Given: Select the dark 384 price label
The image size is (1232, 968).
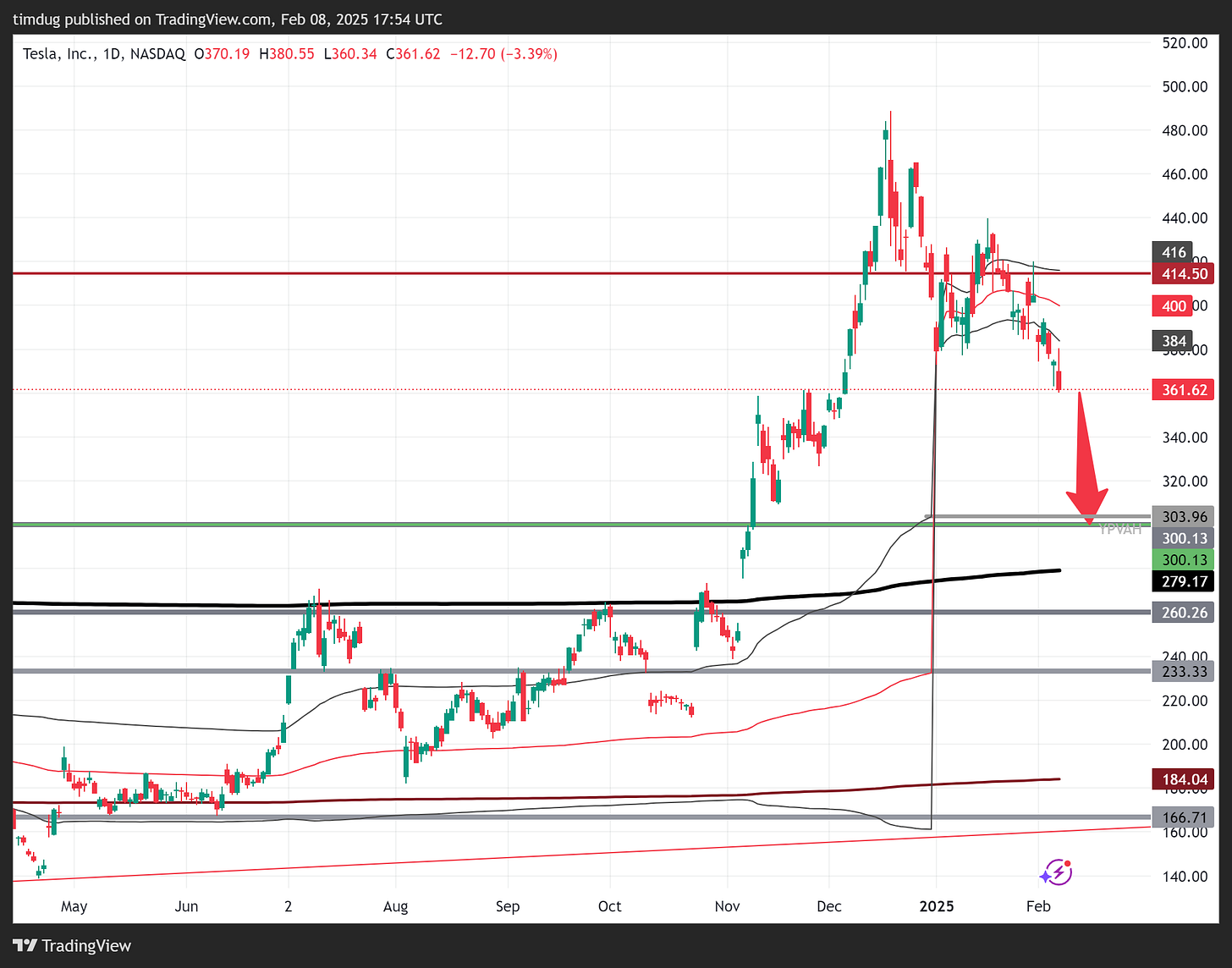Looking at the screenshot, I should [1174, 341].
